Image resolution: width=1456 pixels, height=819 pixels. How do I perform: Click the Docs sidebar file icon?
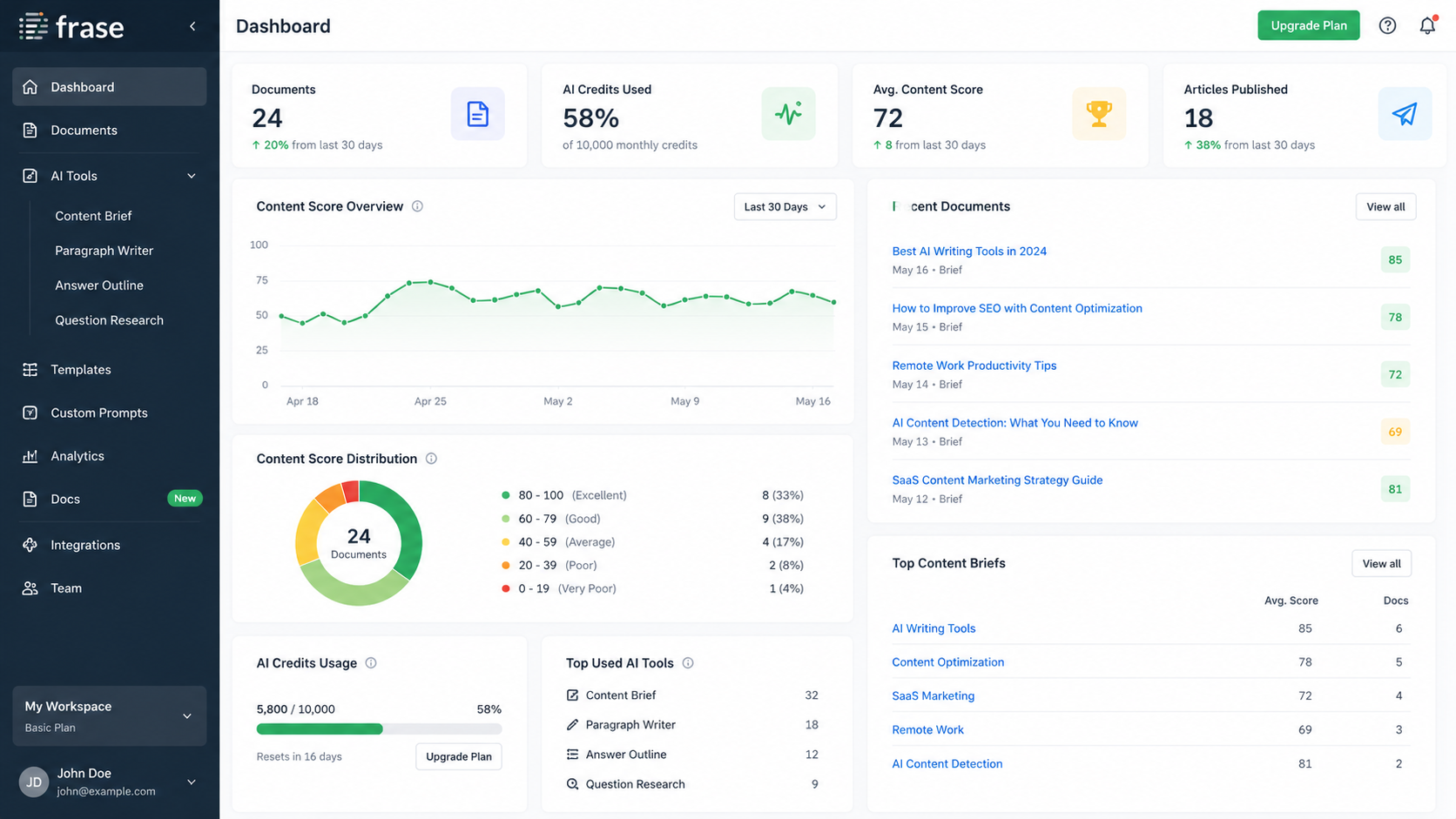[x=30, y=500]
